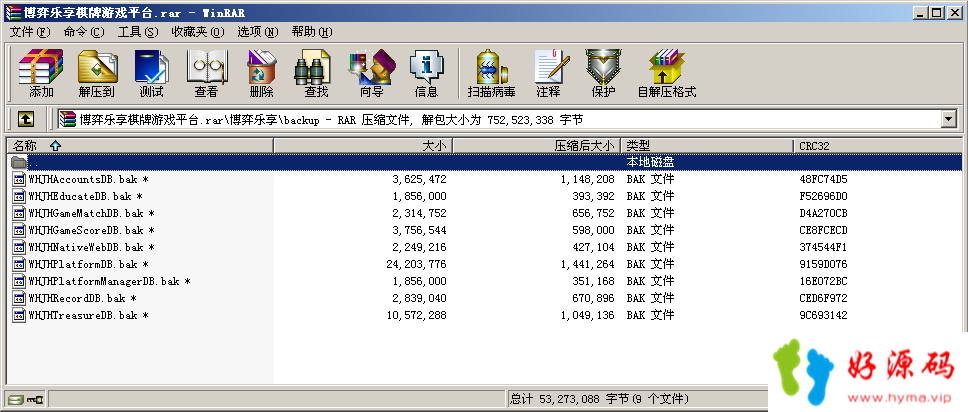The width and height of the screenshot is (968, 412).
Task: Sort by Type (类型) column header
Action: [x=706, y=146]
